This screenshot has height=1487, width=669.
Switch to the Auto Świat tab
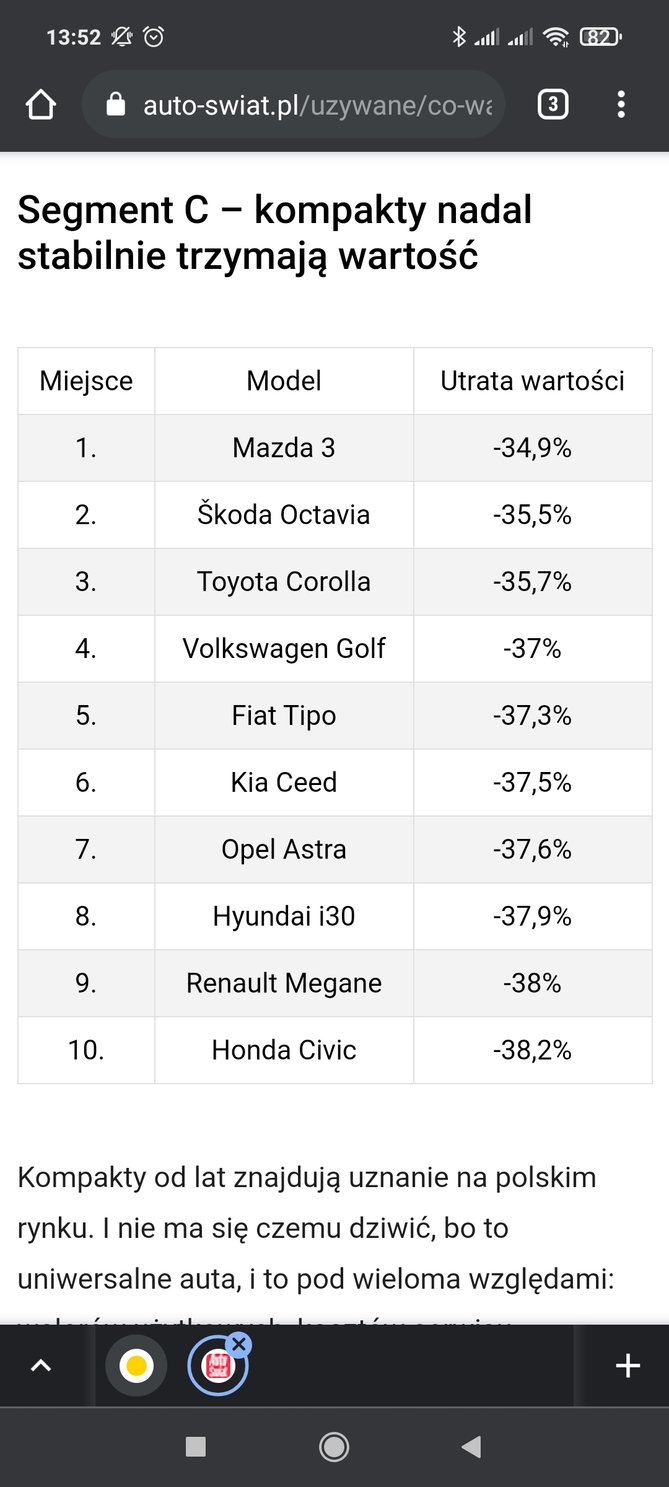coord(217,1367)
